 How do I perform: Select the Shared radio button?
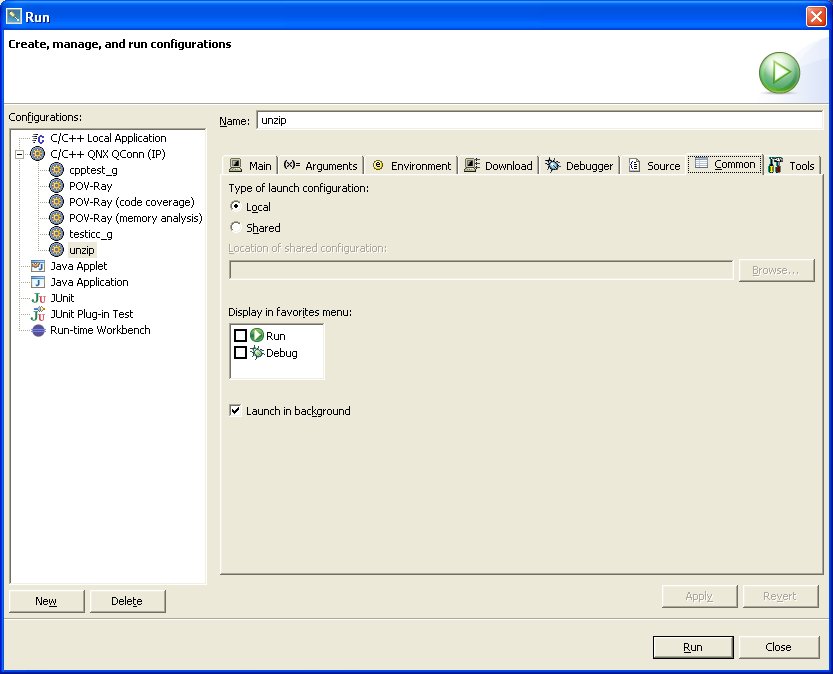[x=236, y=228]
